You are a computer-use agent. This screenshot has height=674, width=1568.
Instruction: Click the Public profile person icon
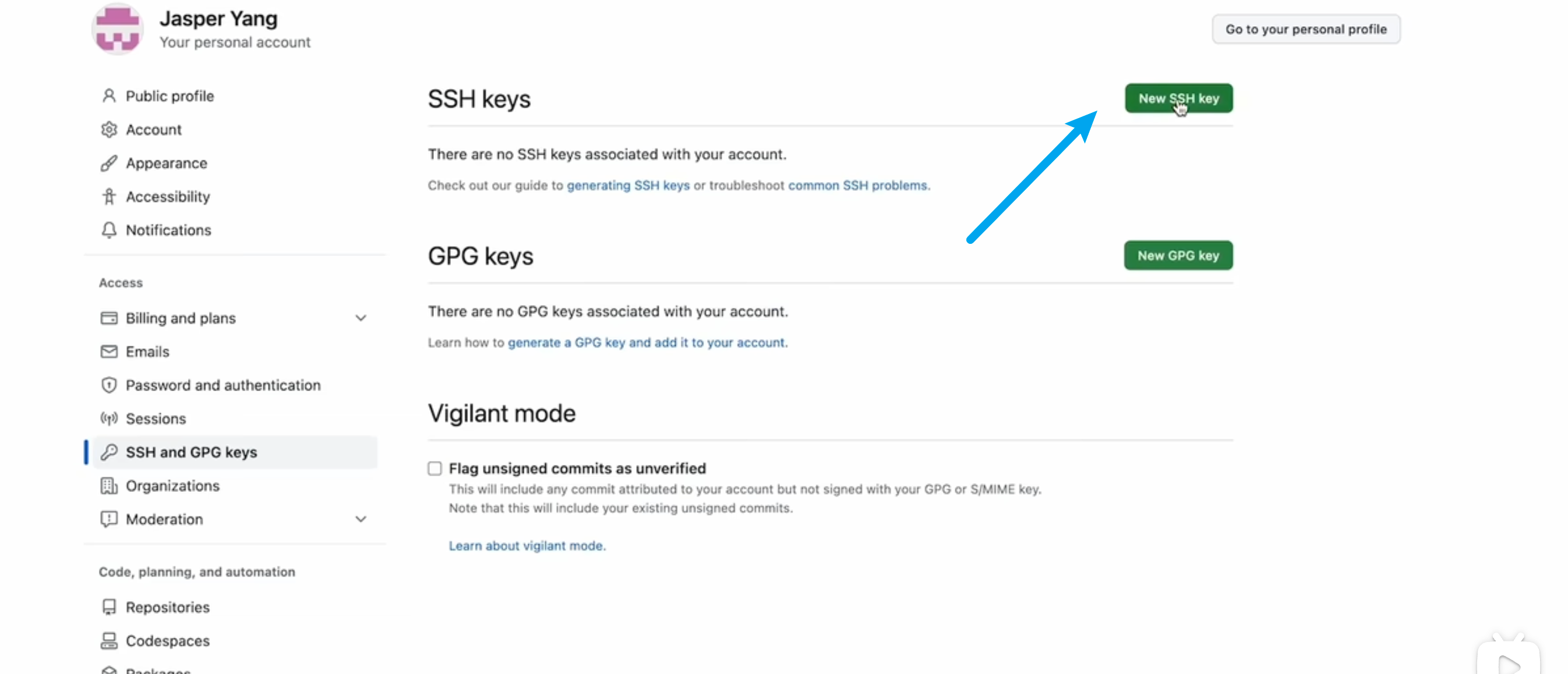coord(109,96)
